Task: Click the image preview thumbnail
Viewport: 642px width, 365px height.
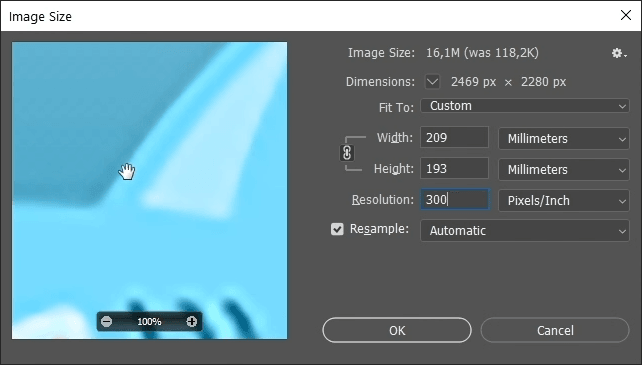Action: pos(149,190)
